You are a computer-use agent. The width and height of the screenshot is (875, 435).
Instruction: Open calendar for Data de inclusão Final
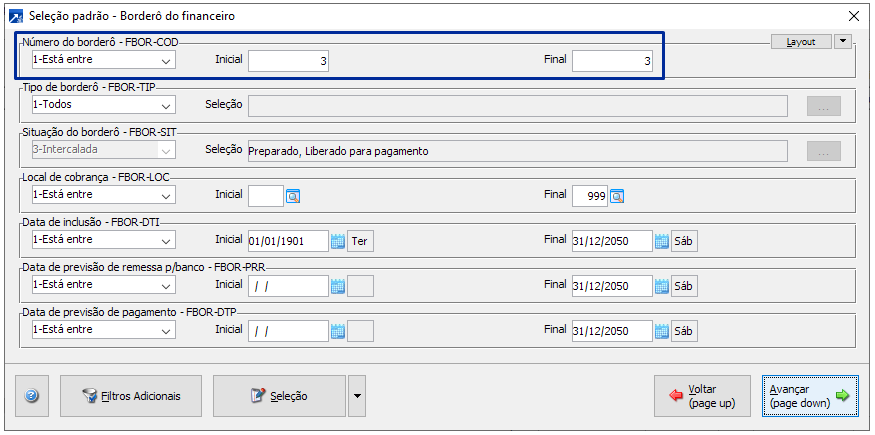click(661, 241)
